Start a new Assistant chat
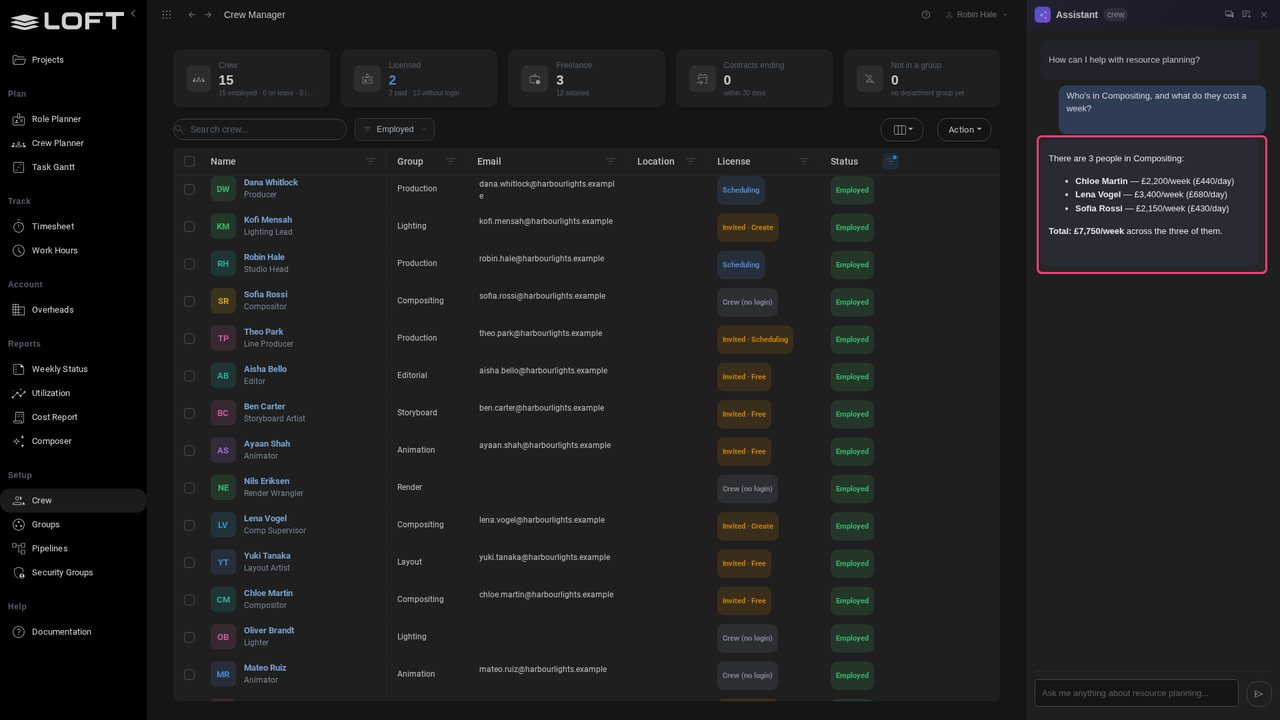The height and width of the screenshot is (720, 1280). click(x=1246, y=14)
